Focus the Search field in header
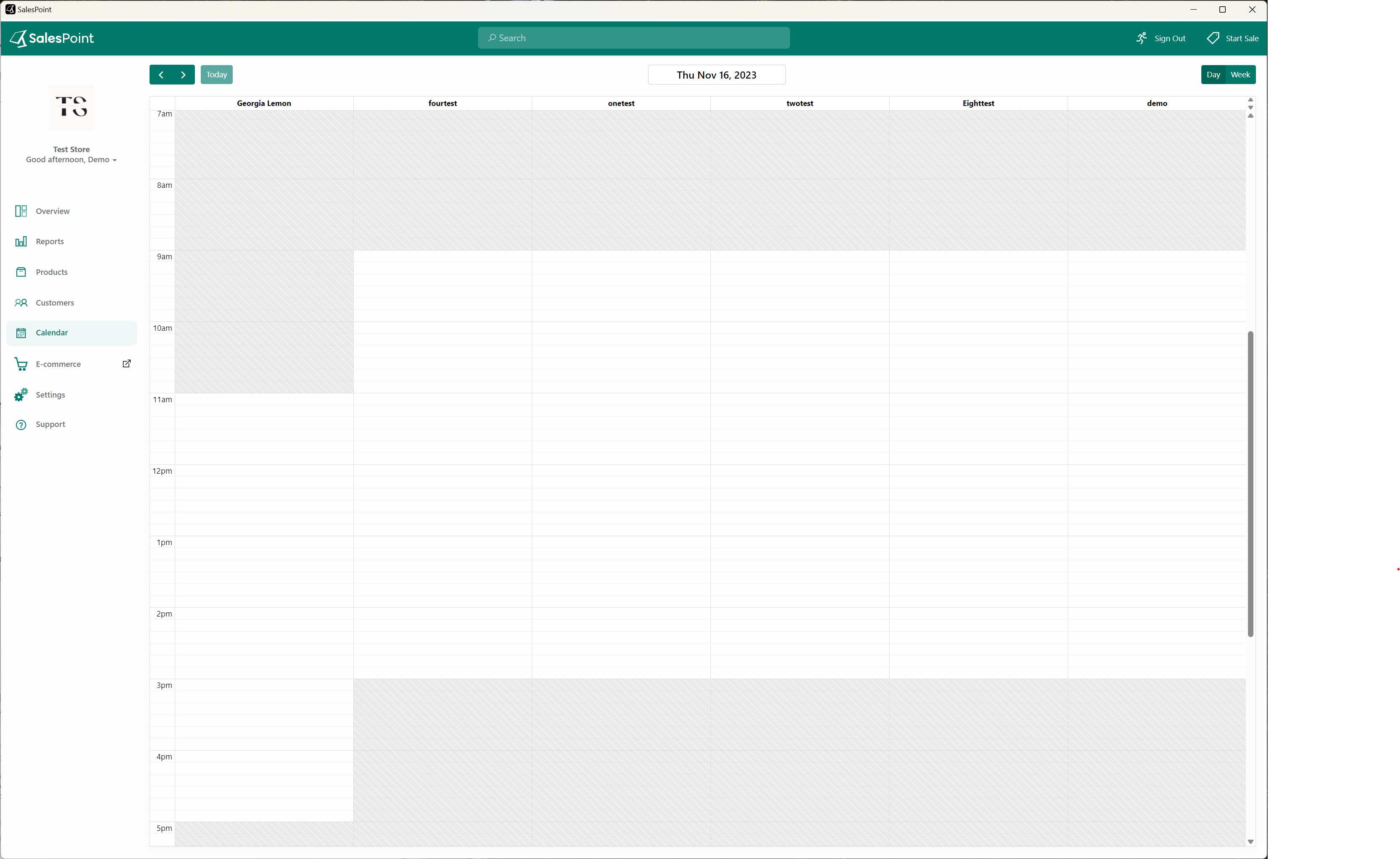The image size is (1400, 859). pyautogui.click(x=633, y=37)
